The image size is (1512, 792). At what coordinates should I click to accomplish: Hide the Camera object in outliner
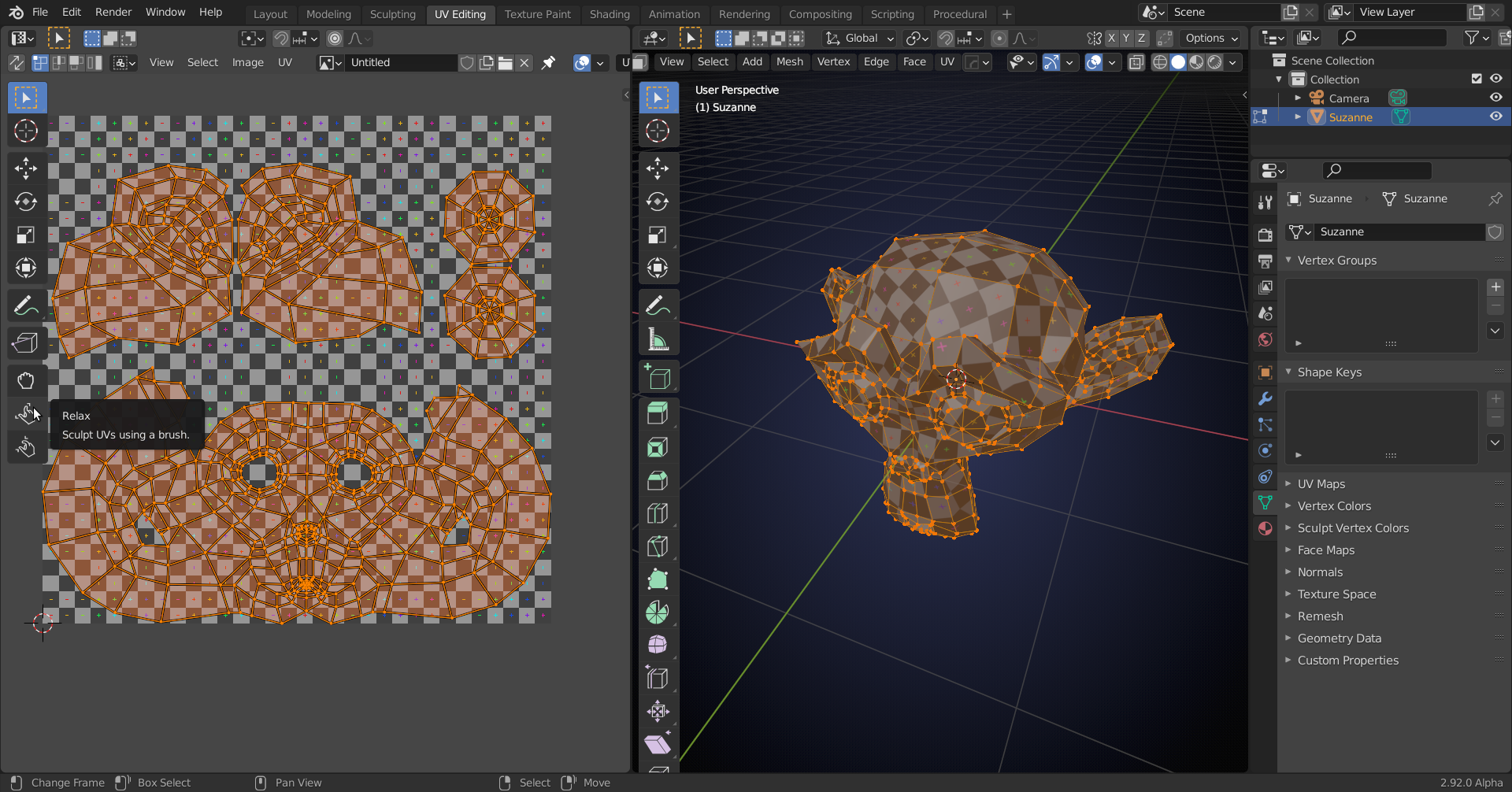1495,98
